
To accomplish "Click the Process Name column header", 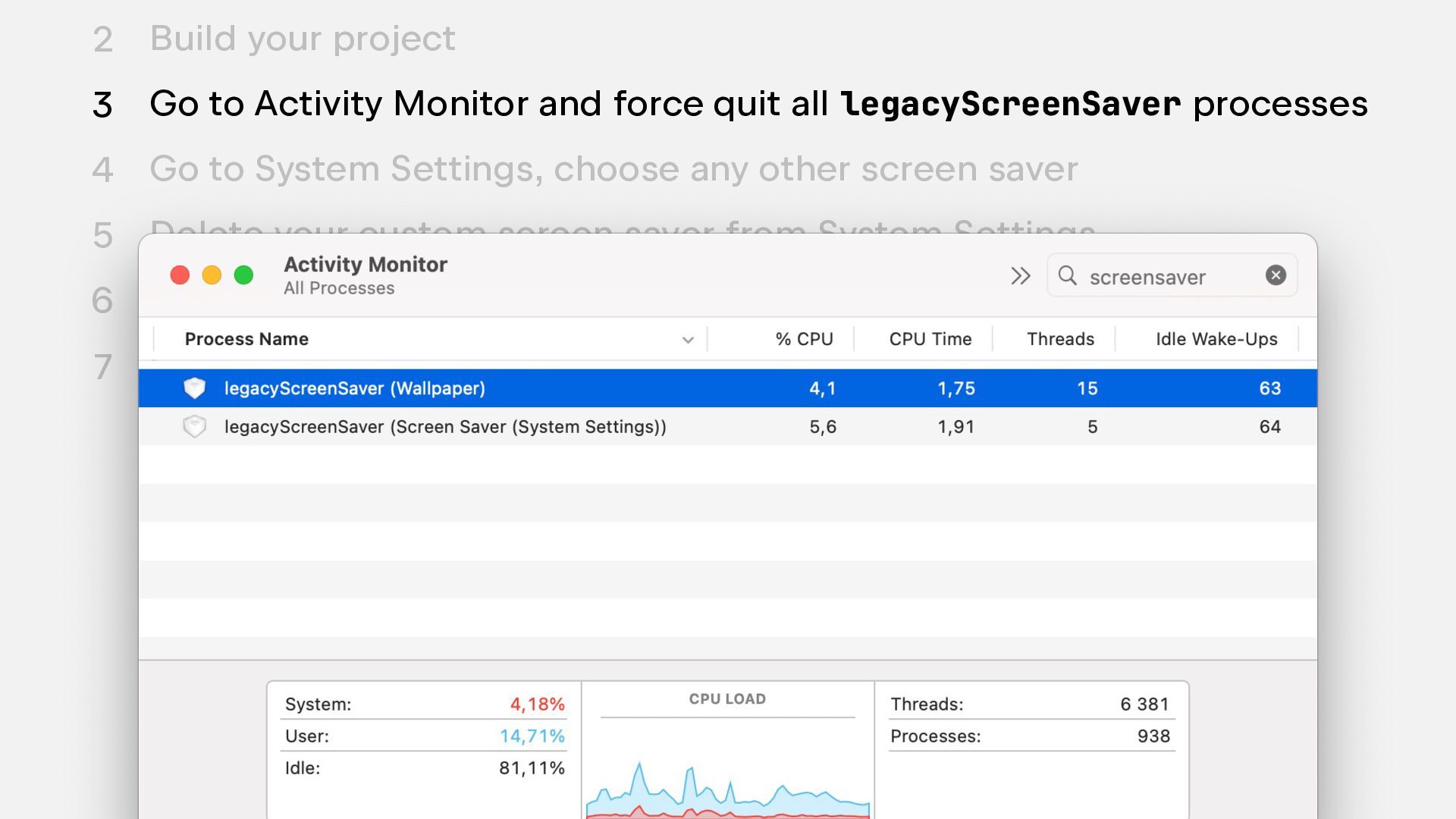I will tap(246, 339).
